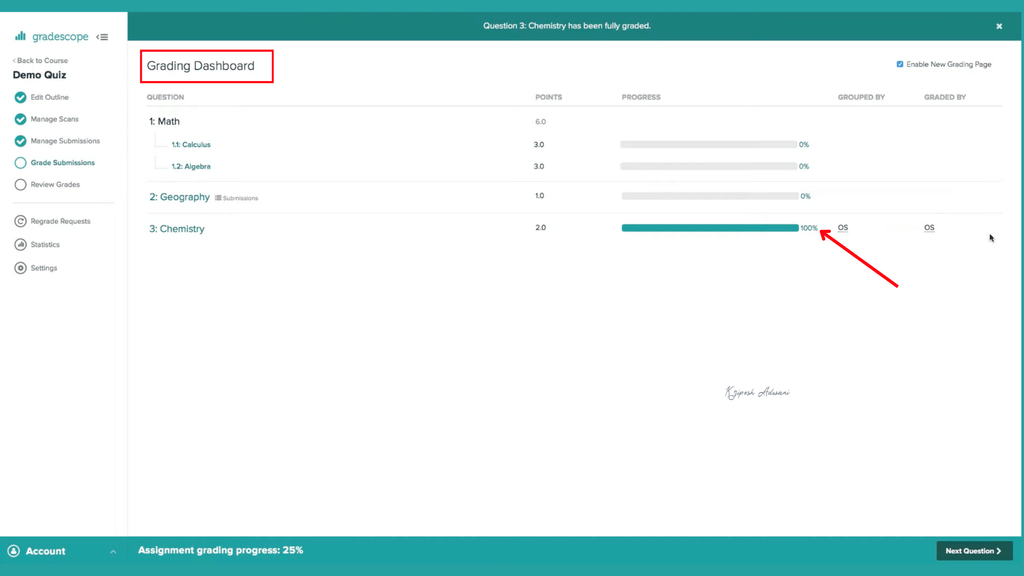Open Review Grades in the sidebar
1024x576 pixels.
(56, 185)
